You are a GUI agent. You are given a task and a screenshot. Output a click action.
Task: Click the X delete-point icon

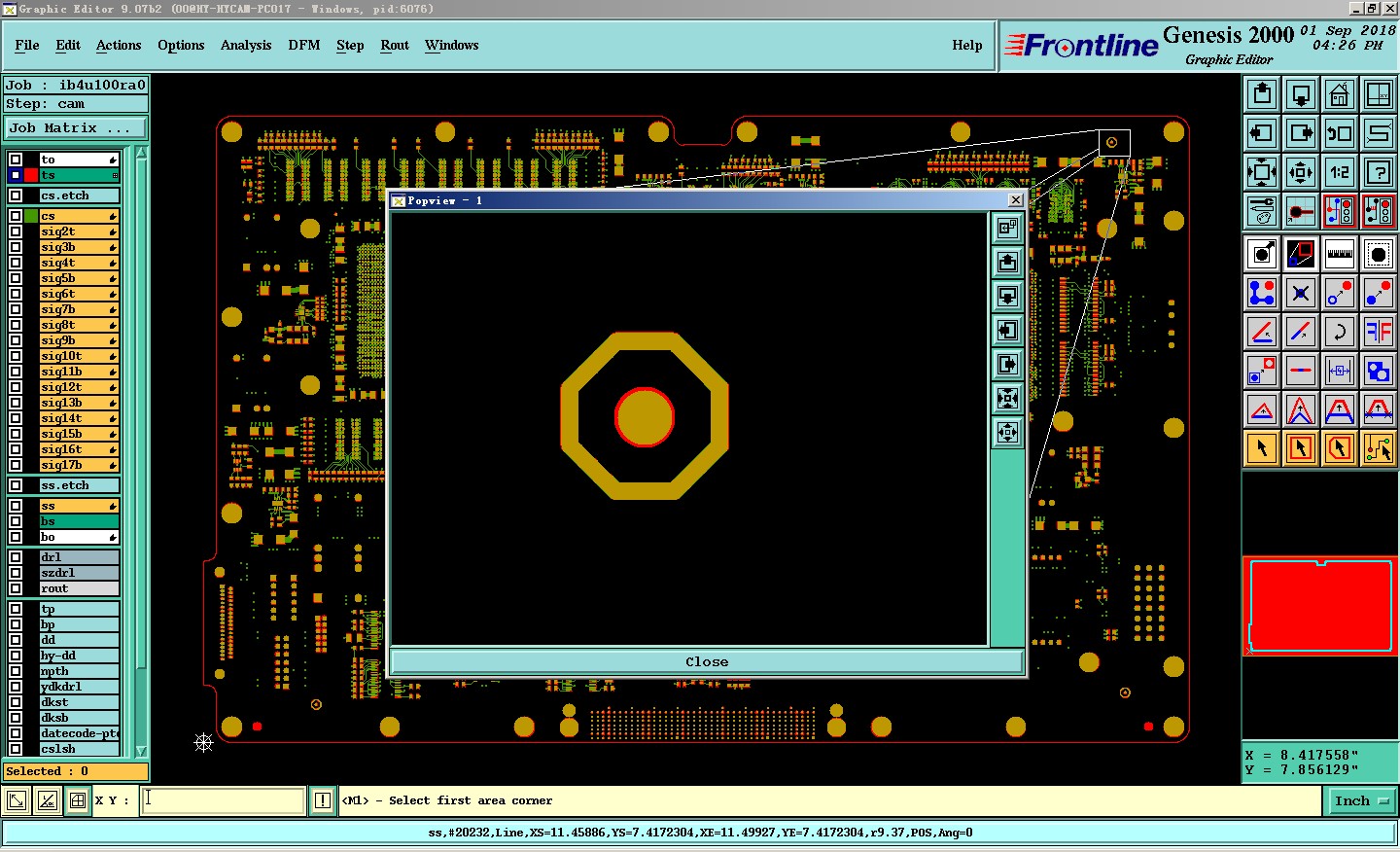(x=1301, y=293)
